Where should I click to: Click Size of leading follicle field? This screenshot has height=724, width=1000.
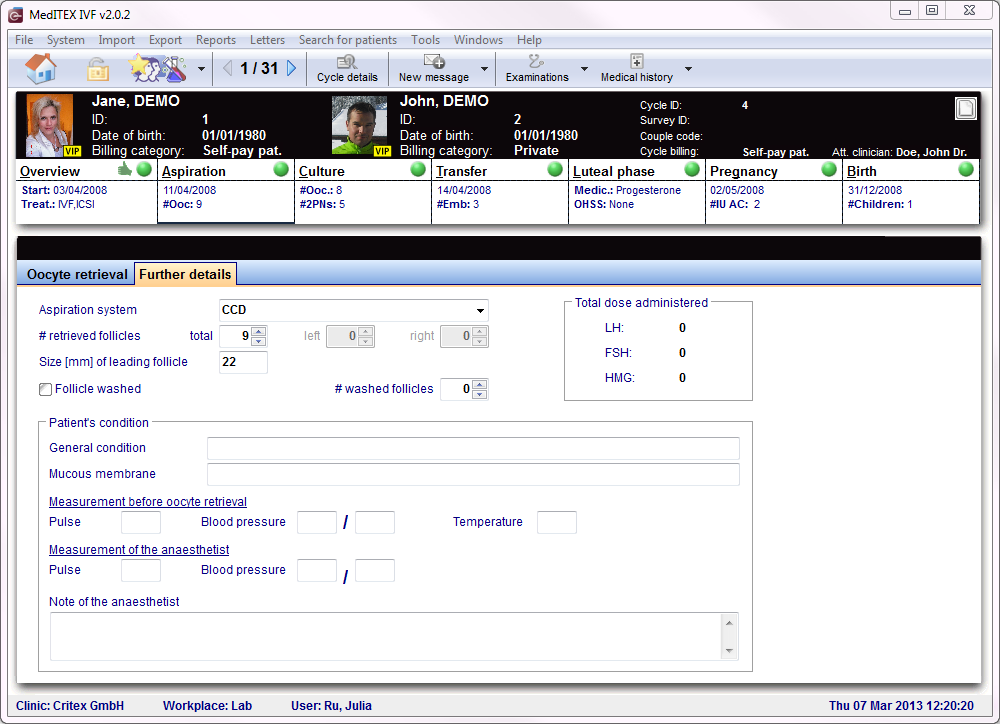(x=243, y=362)
